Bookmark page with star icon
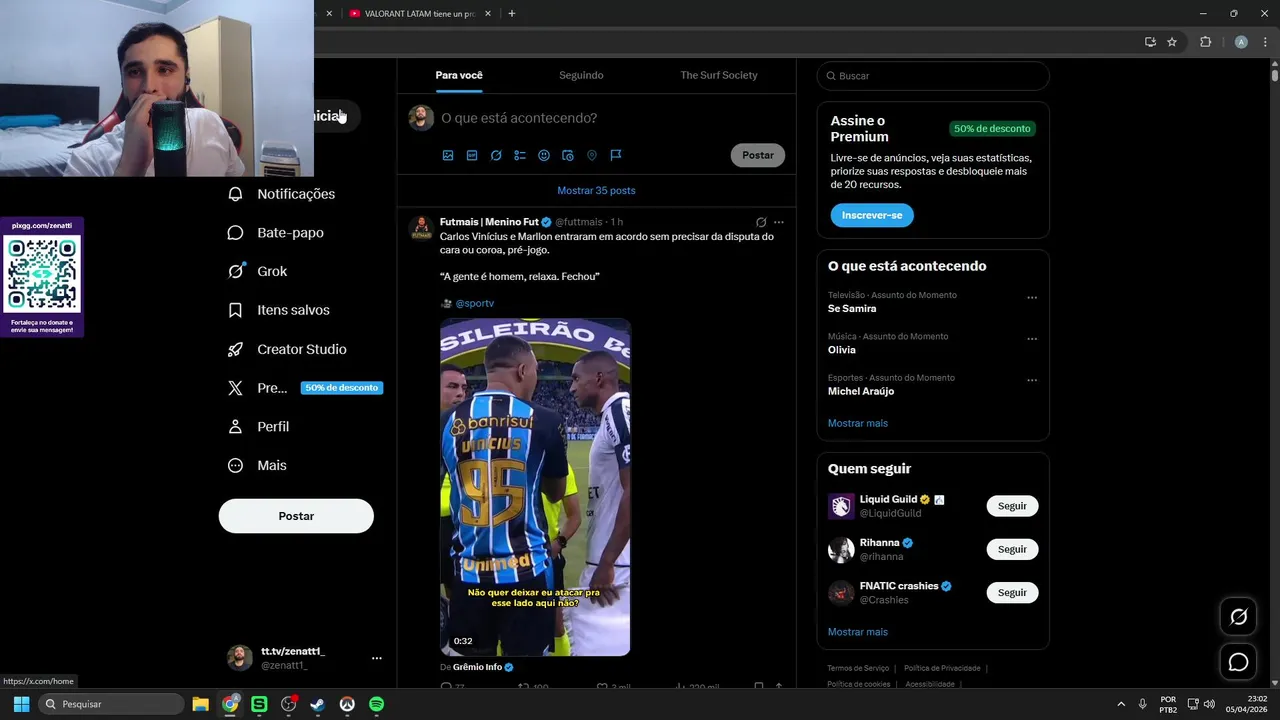Viewport: 1280px width, 720px height. [1172, 42]
